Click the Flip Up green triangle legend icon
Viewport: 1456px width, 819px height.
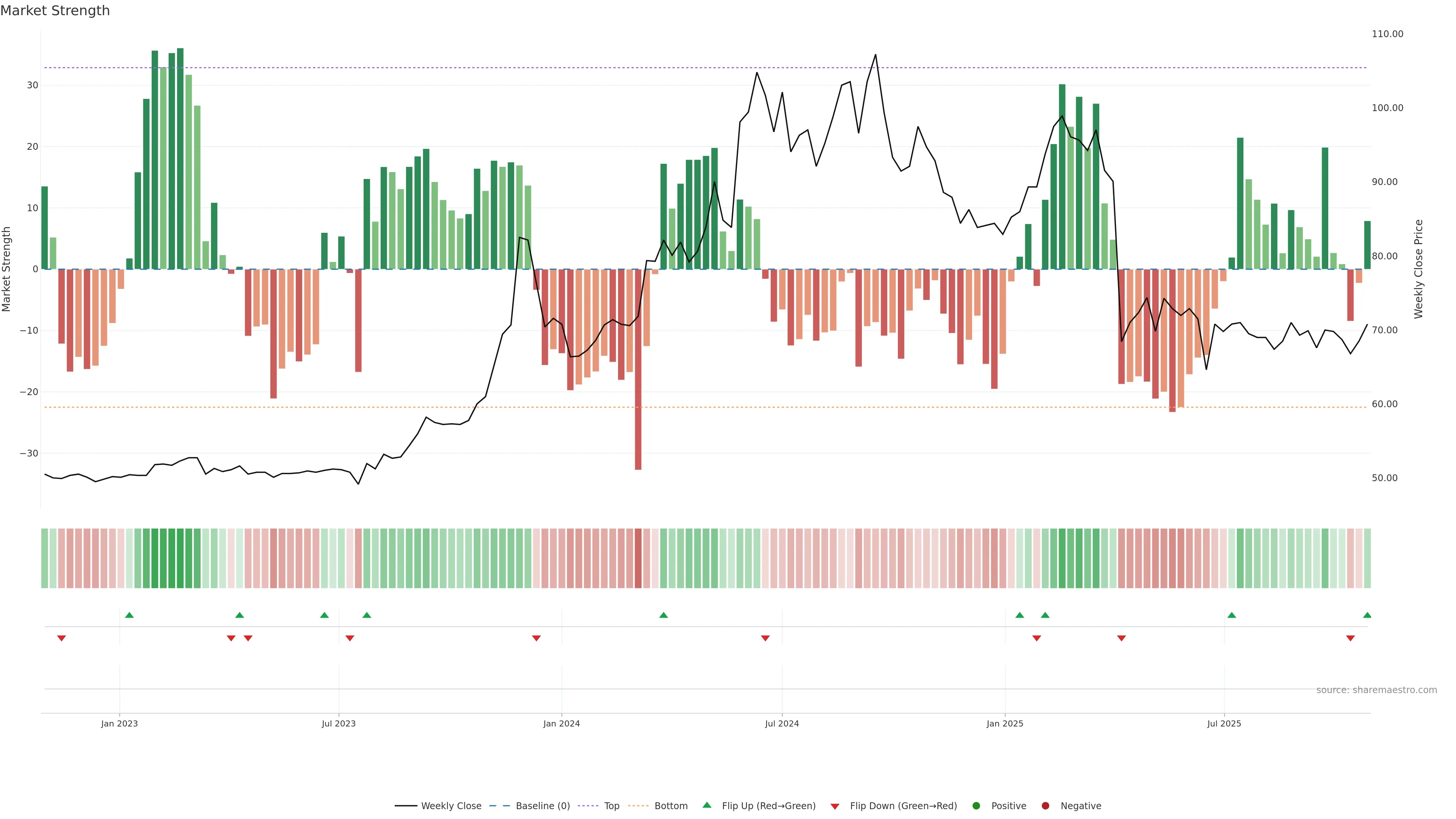point(706,805)
